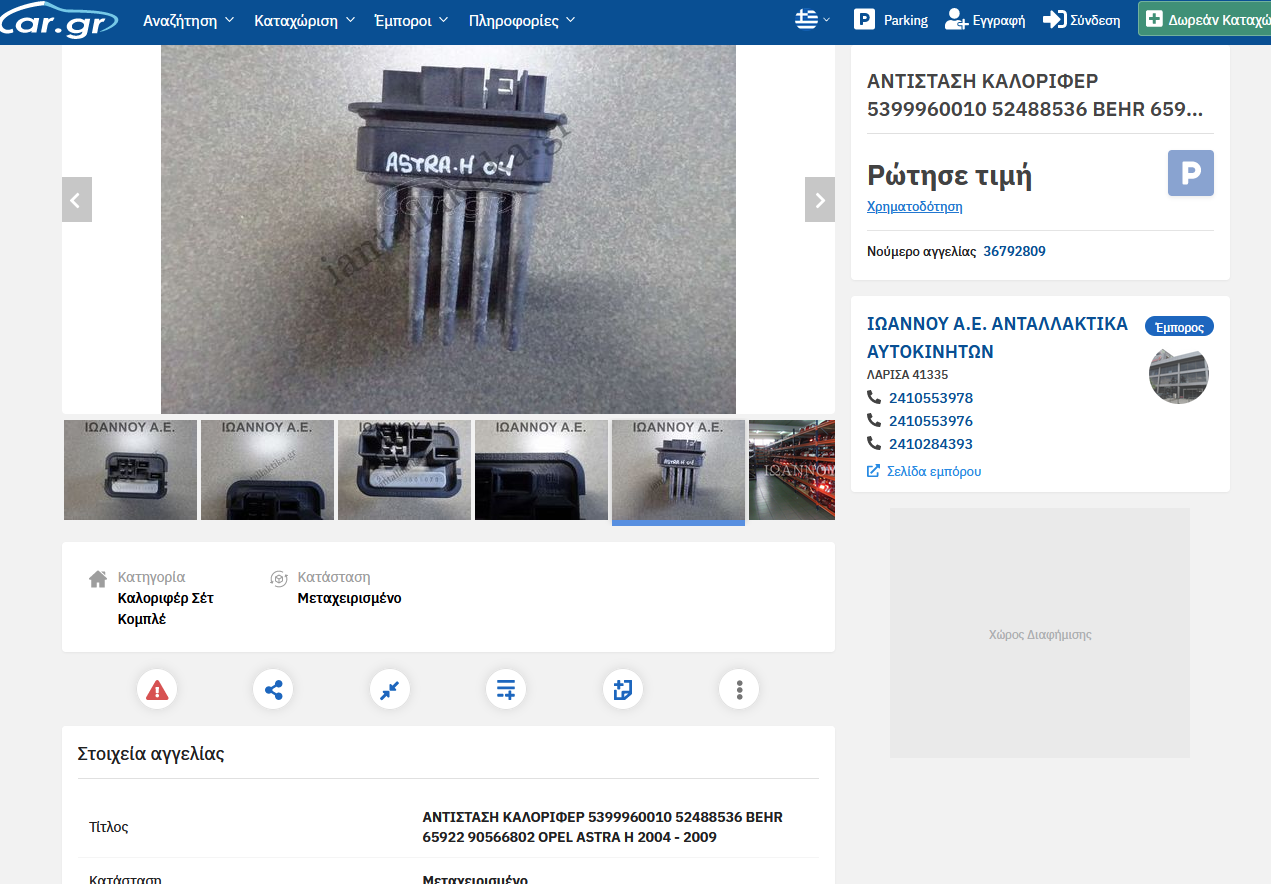The image size is (1271, 884).
Task: Expand the Καταχώριση menu
Action: 304,20
